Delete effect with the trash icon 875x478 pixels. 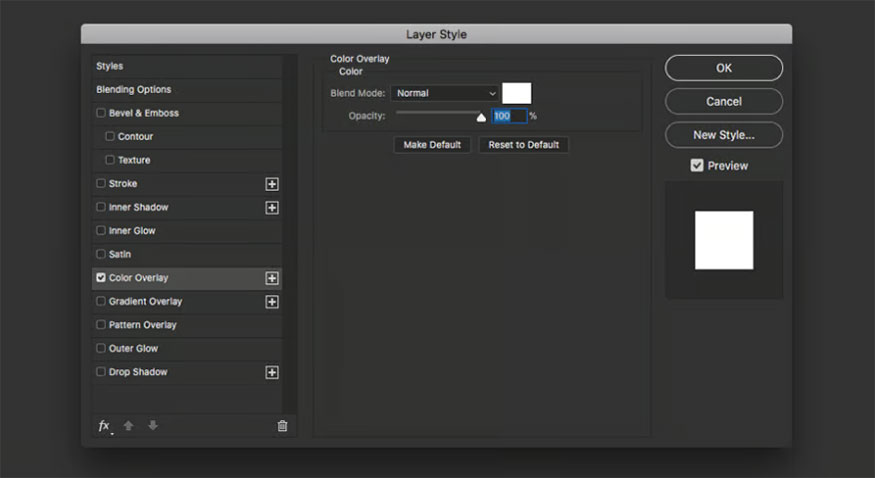tap(282, 426)
